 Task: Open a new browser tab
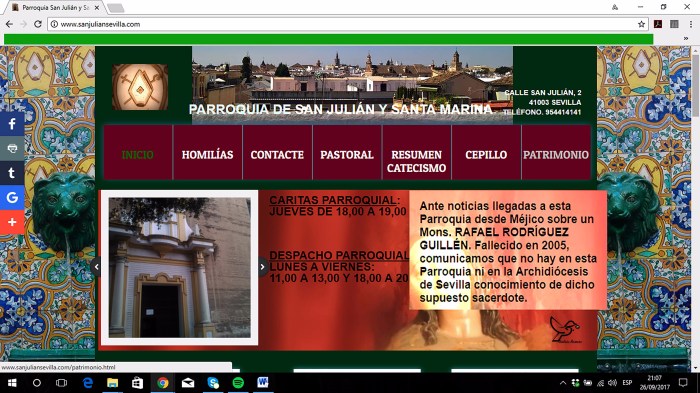pos(116,8)
